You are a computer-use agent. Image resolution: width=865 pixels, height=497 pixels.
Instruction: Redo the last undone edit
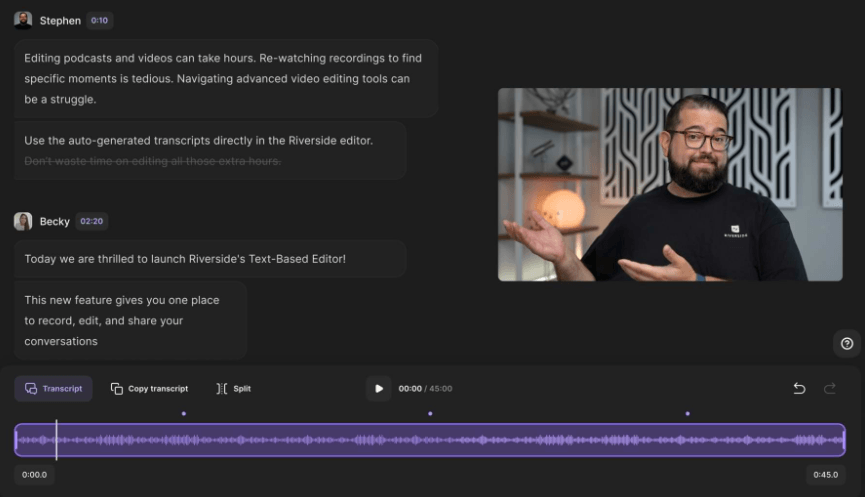point(830,388)
